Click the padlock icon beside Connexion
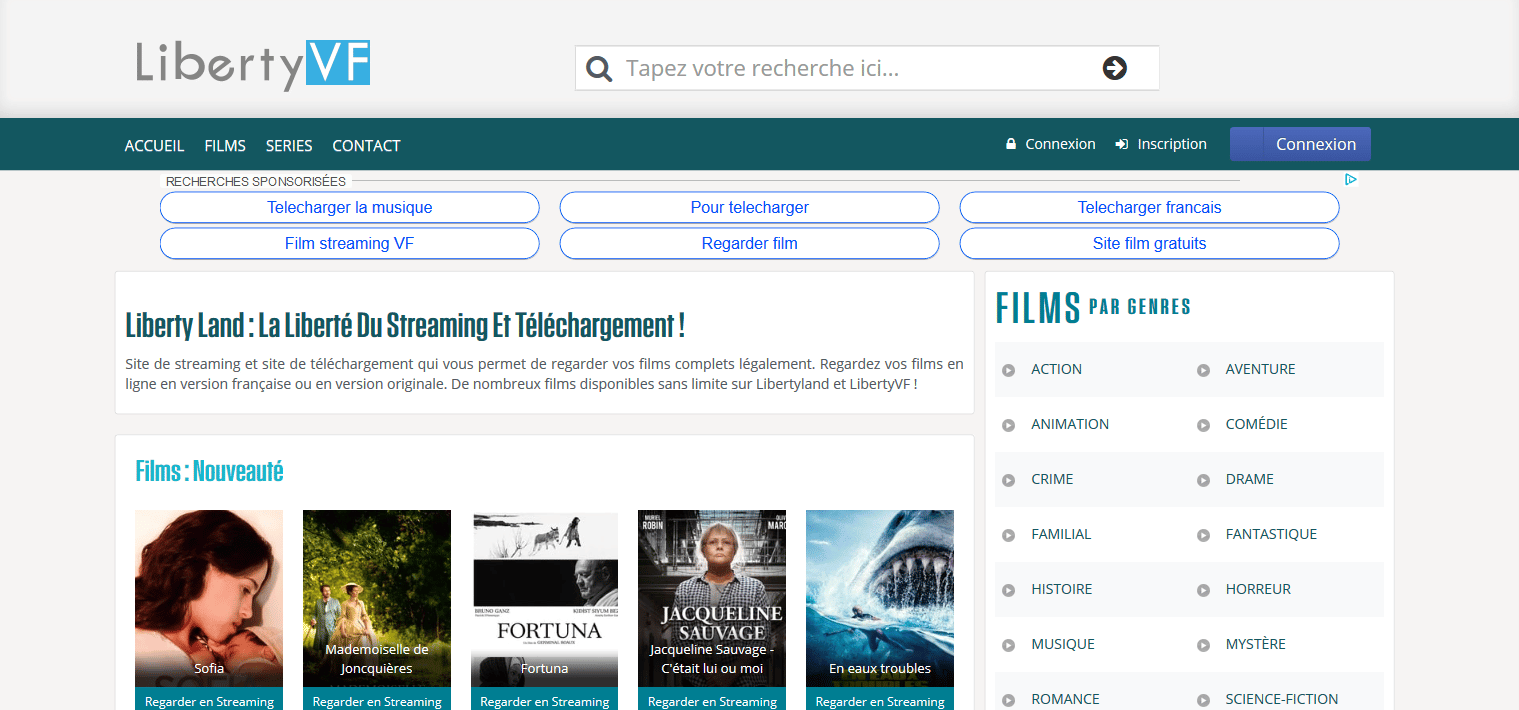 click(1011, 144)
